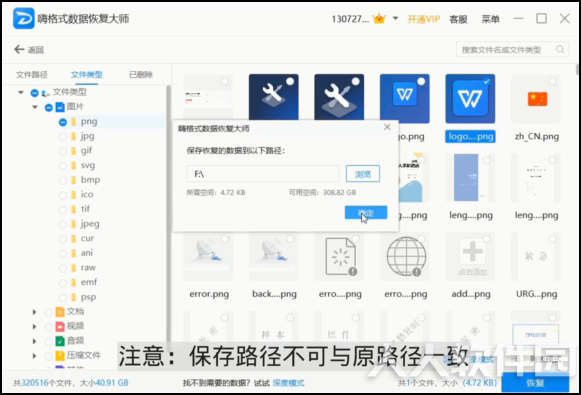Toggle the 文件类型 root checkbox
Viewport: 581px width, 395px height.
coord(34,93)
